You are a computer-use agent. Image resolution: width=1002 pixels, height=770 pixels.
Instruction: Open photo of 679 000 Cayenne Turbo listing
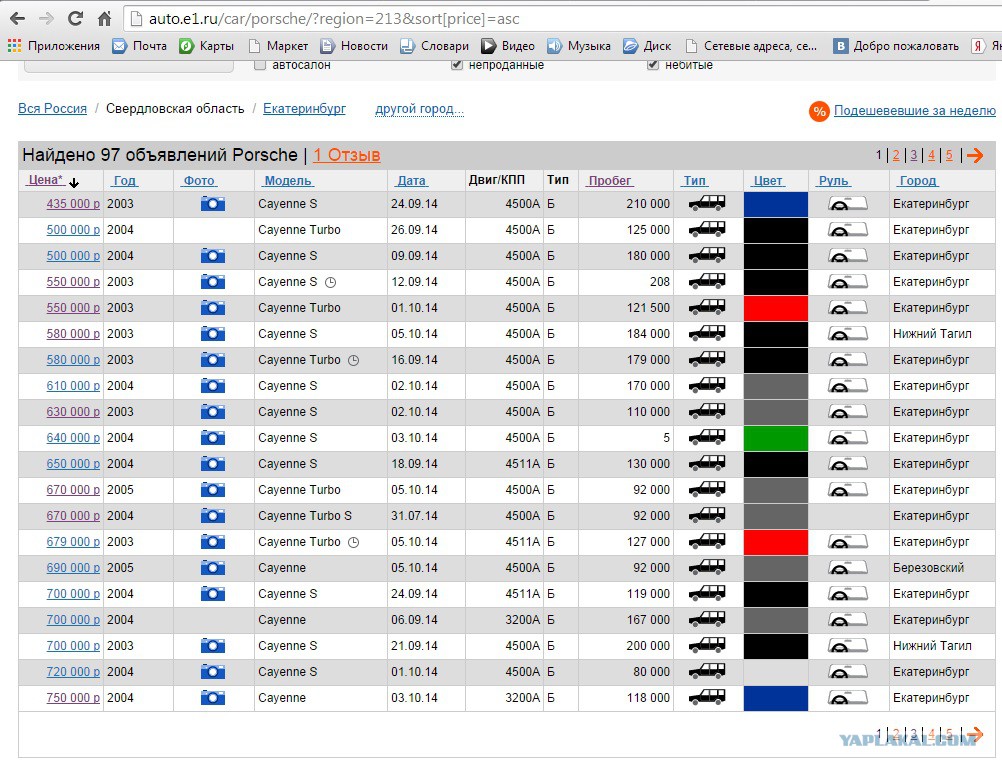click(x=213, y=542)
